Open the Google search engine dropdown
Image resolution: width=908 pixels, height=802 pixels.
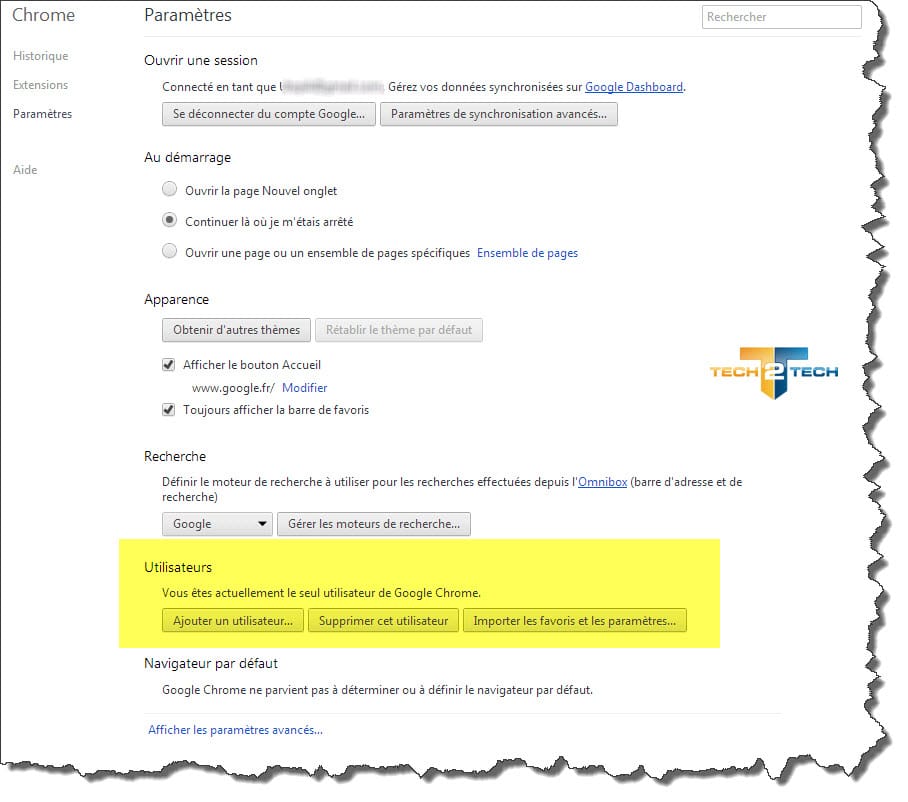[217, 523]
